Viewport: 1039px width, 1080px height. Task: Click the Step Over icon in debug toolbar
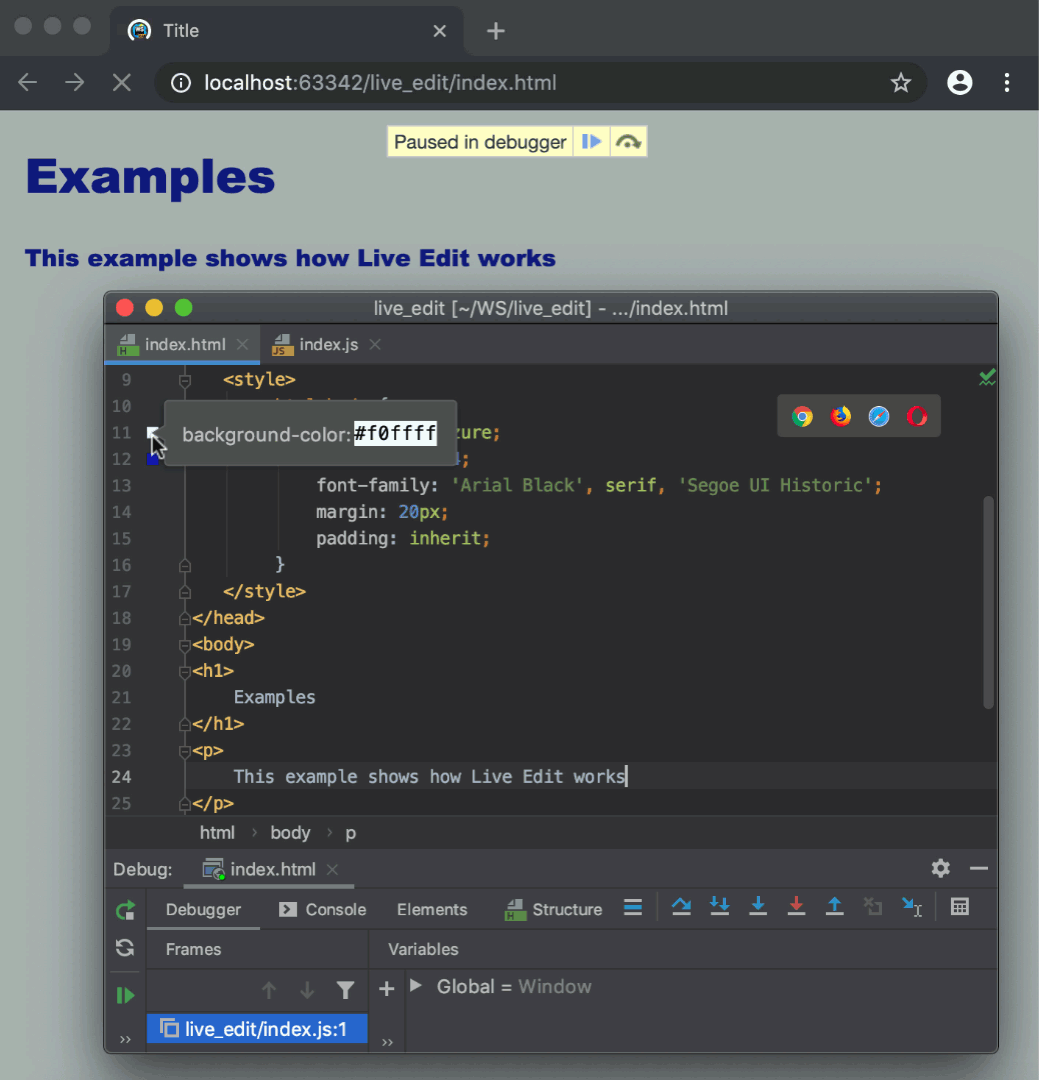click(x=681, y=907)
